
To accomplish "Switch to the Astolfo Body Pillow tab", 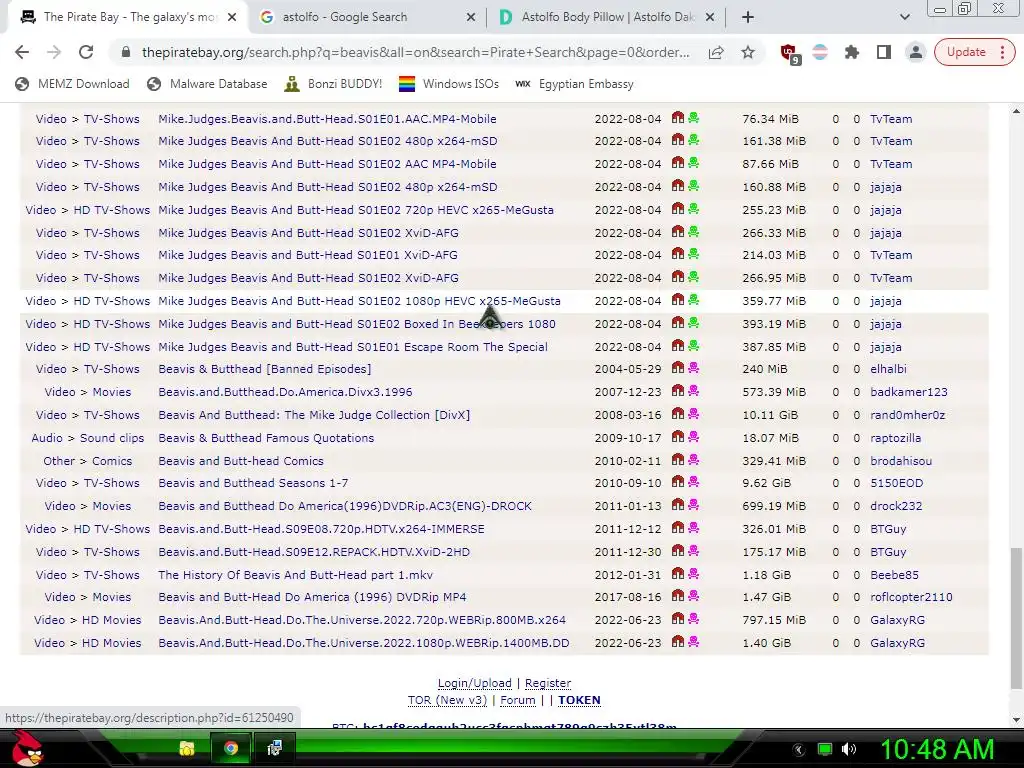I will (x=607, y=17).
